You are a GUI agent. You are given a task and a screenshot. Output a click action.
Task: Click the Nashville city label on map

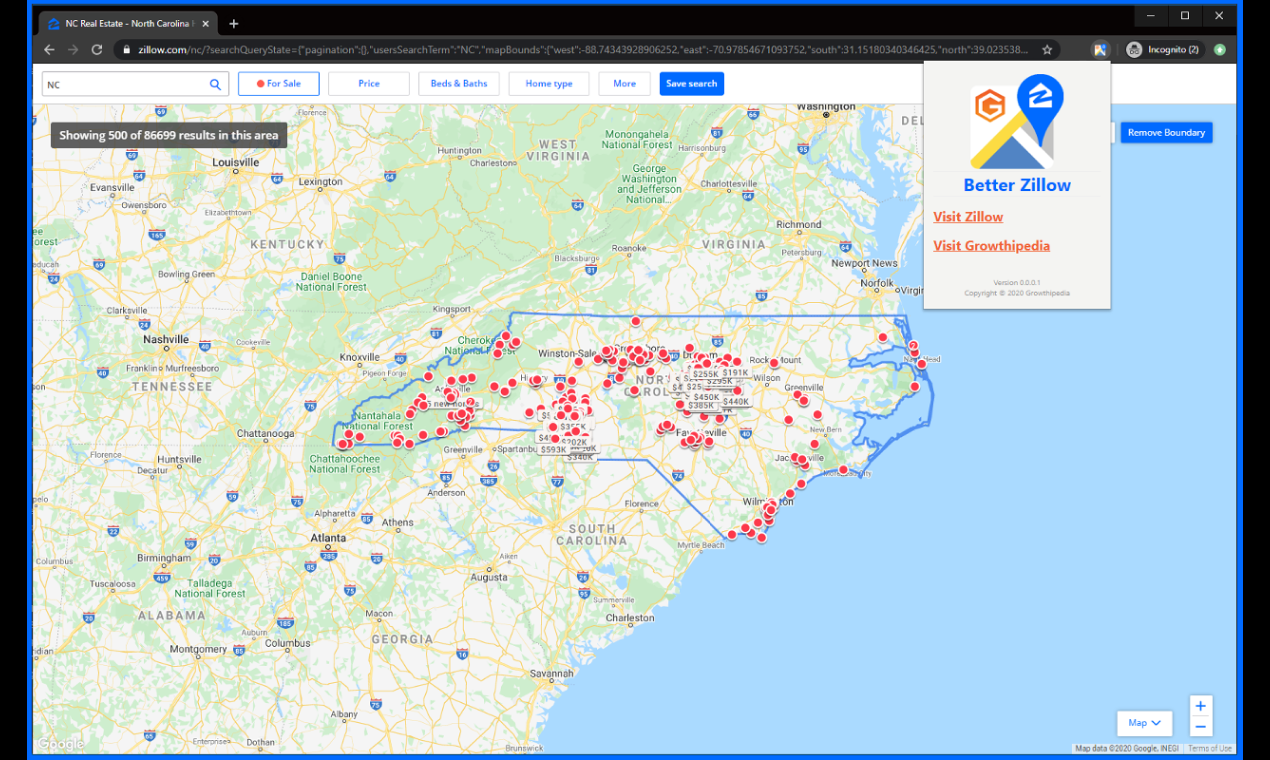click(x=166, y=340)
